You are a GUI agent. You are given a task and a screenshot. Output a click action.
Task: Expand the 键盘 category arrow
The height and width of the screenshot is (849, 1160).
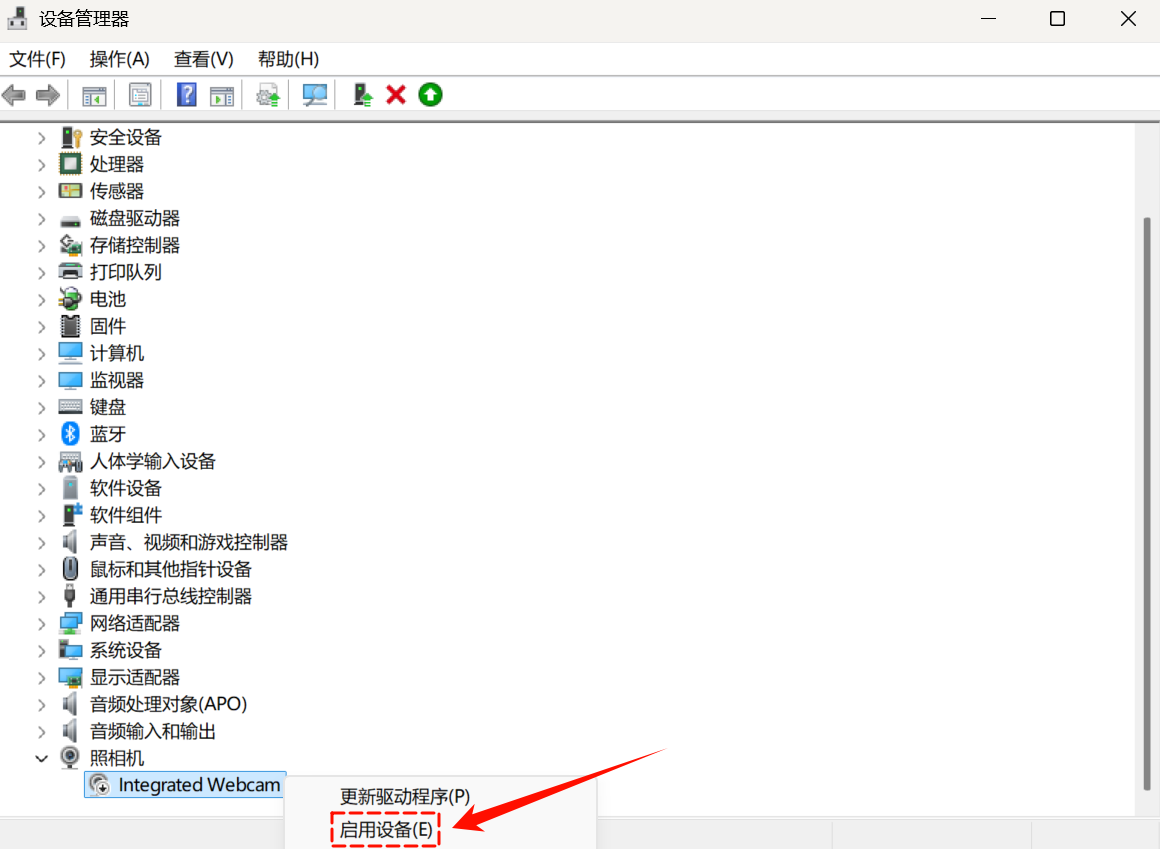pyautogui.click(x=41, y=407)
